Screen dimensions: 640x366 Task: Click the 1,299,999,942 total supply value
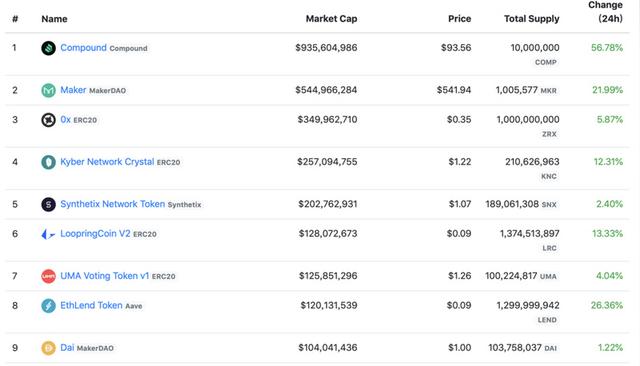pyautogui.click(x=528, y=305)
